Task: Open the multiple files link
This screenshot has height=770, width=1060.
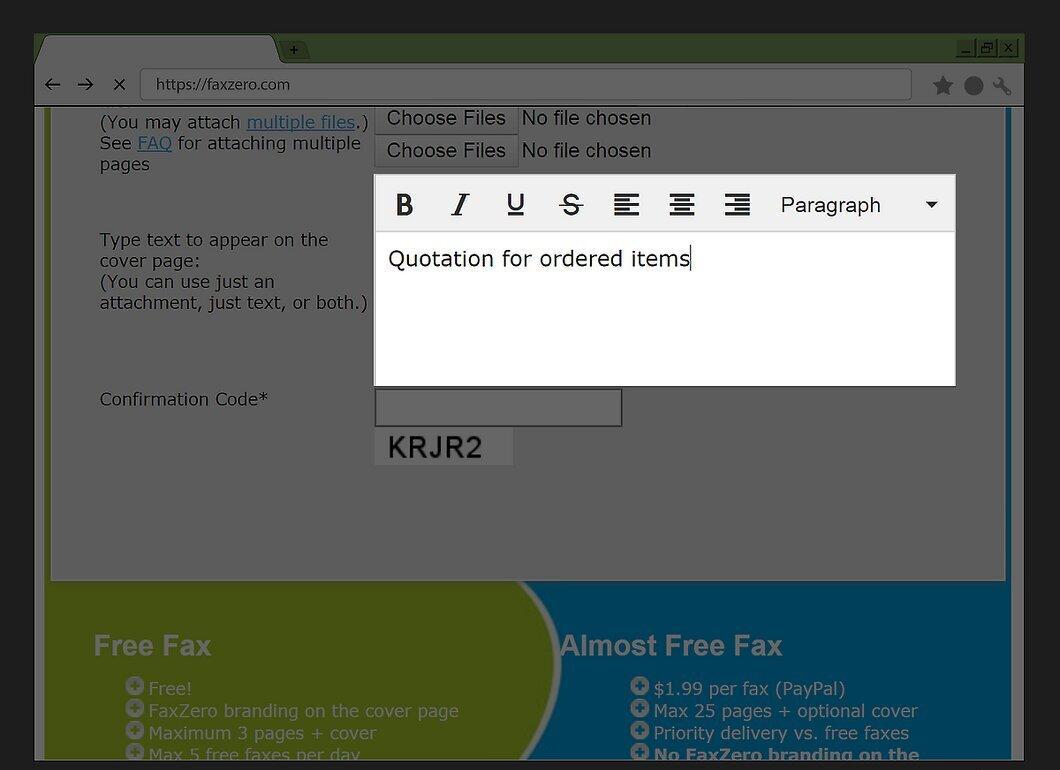Action: click(301, 122)
